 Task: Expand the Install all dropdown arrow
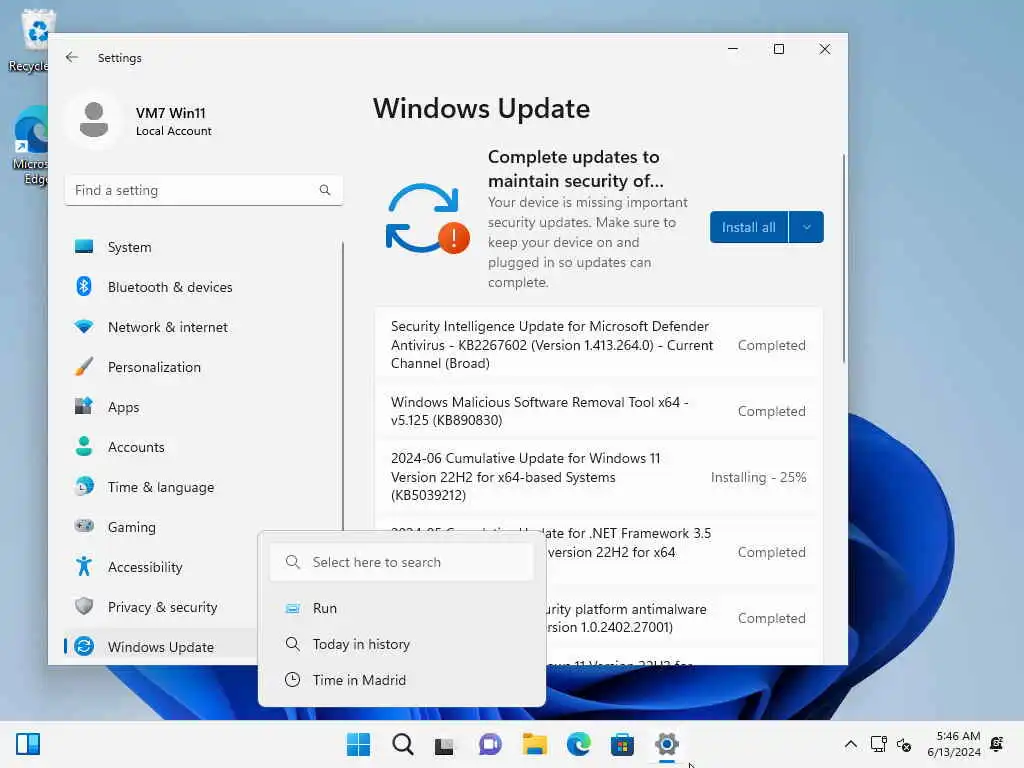pyautogui.click(x=807, y=227)
